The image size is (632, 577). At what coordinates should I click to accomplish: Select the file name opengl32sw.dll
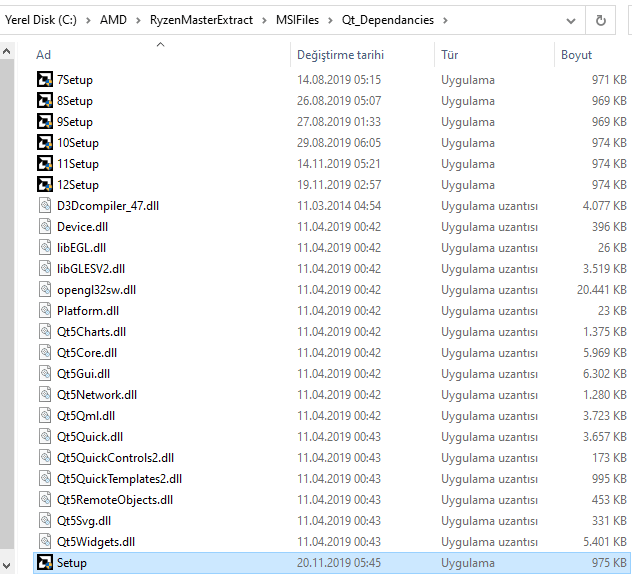(96, 290)
